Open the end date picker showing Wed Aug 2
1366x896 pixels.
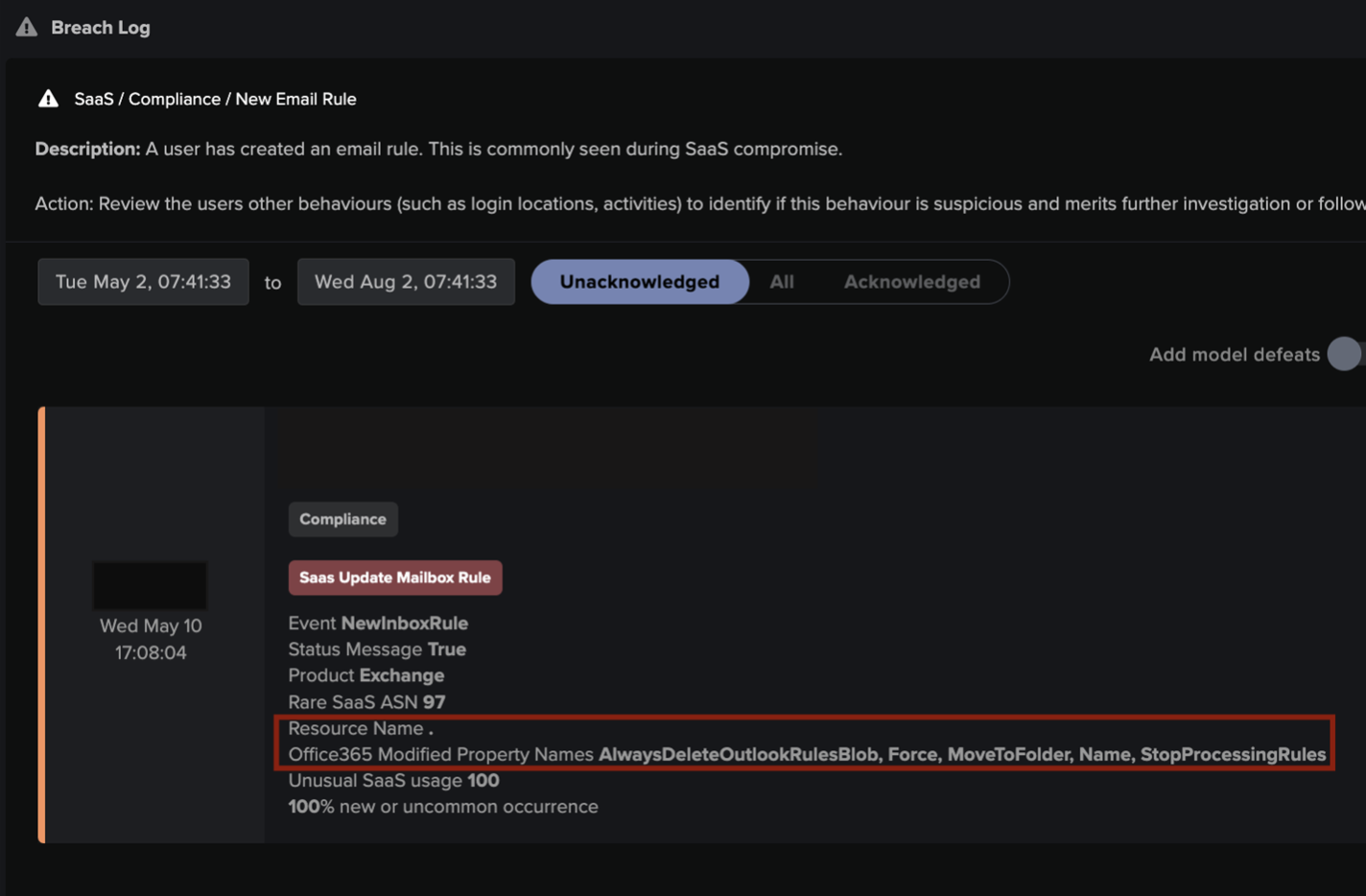click(x=405, y=281)
